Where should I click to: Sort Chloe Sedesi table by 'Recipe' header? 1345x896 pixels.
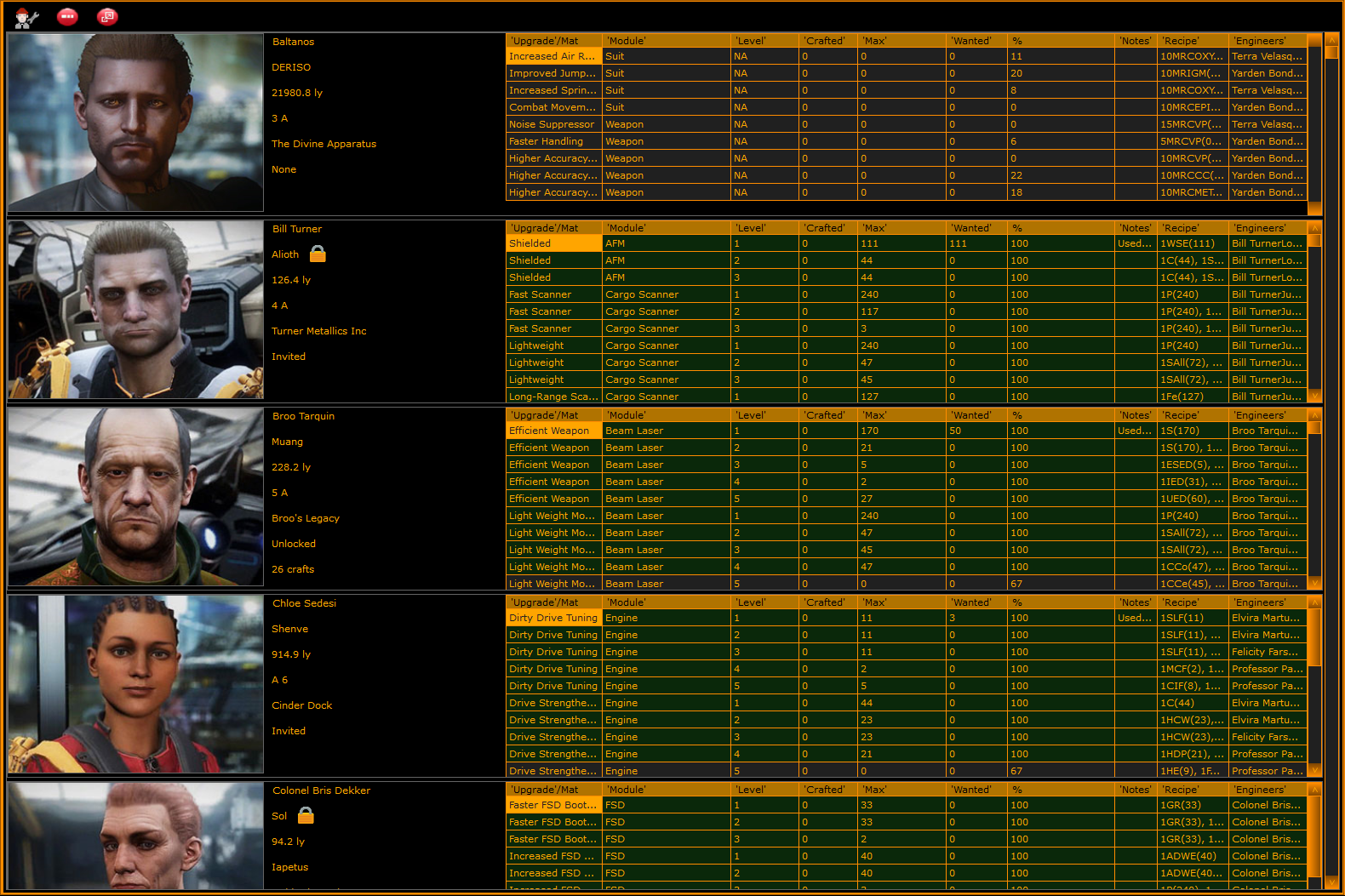[1193, 602]
